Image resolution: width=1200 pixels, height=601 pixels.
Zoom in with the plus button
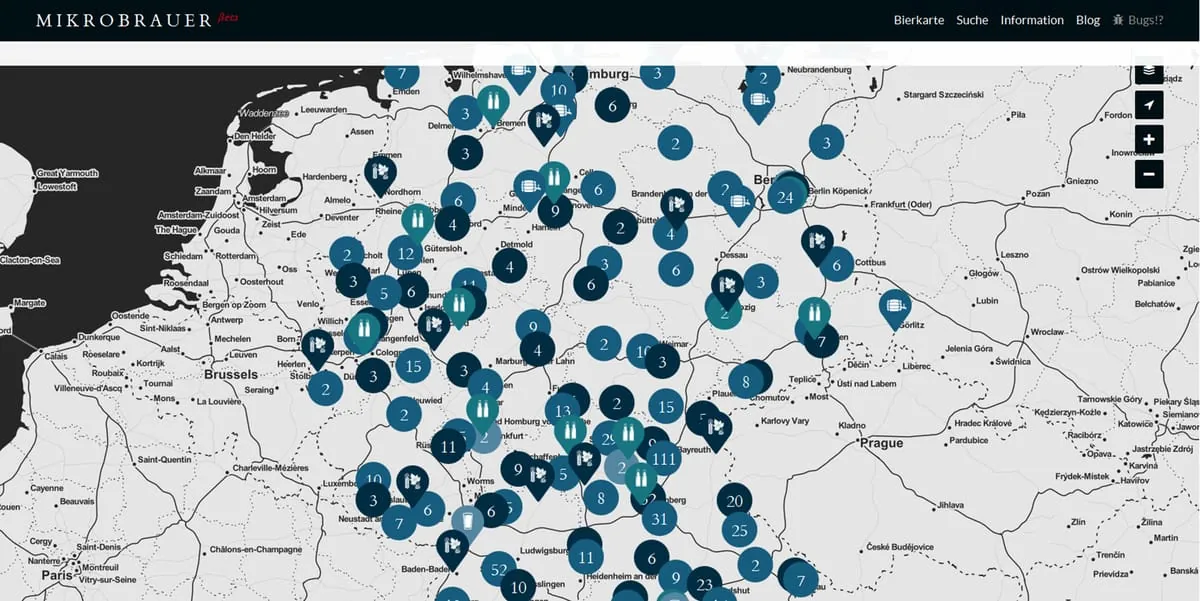(1149, 139)
